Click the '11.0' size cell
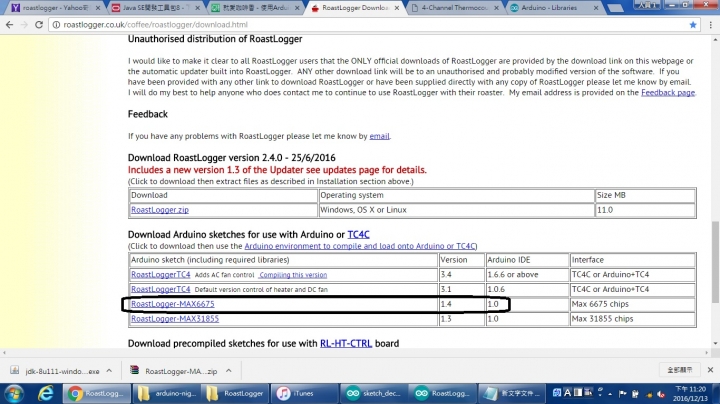This screenshot has width=720, height=404. coord(645,210)
